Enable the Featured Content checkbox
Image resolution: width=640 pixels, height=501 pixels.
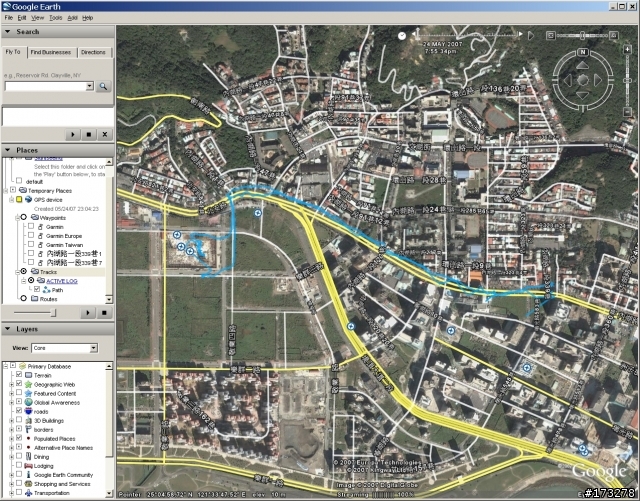(x=19, y=392)
